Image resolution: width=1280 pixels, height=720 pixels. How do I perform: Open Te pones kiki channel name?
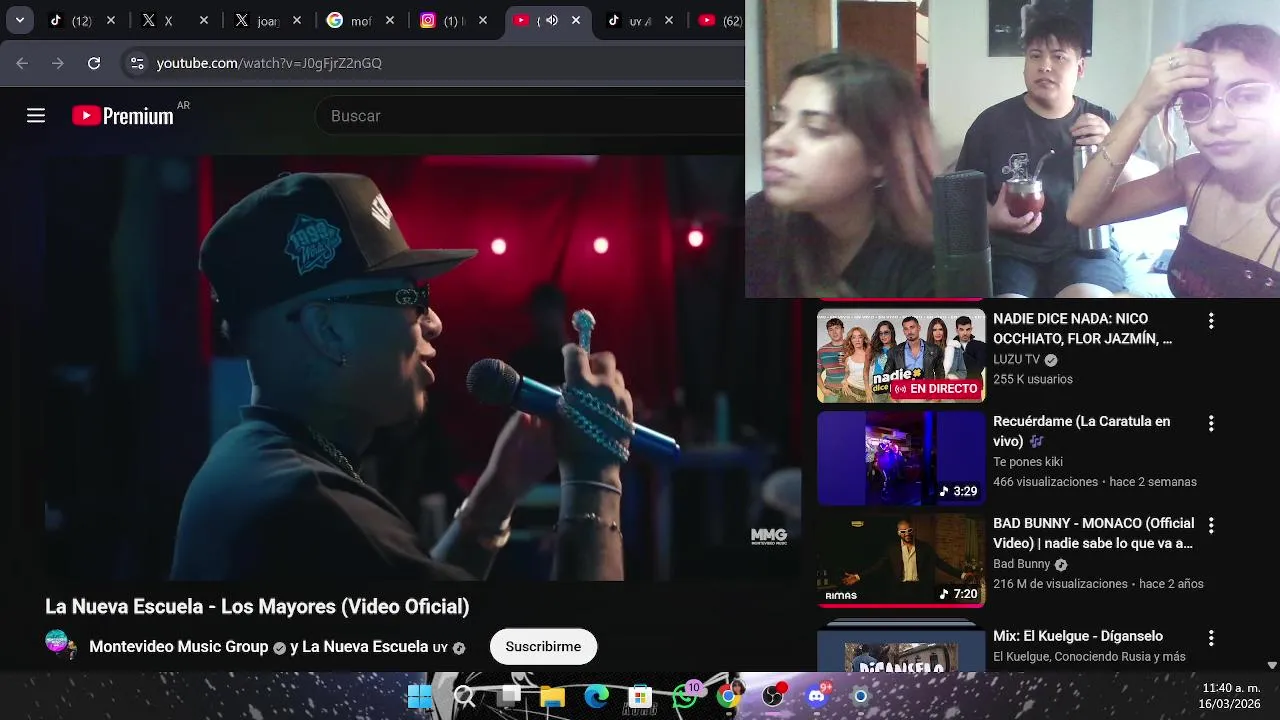pyautogui.click(x=1028, y=462)
